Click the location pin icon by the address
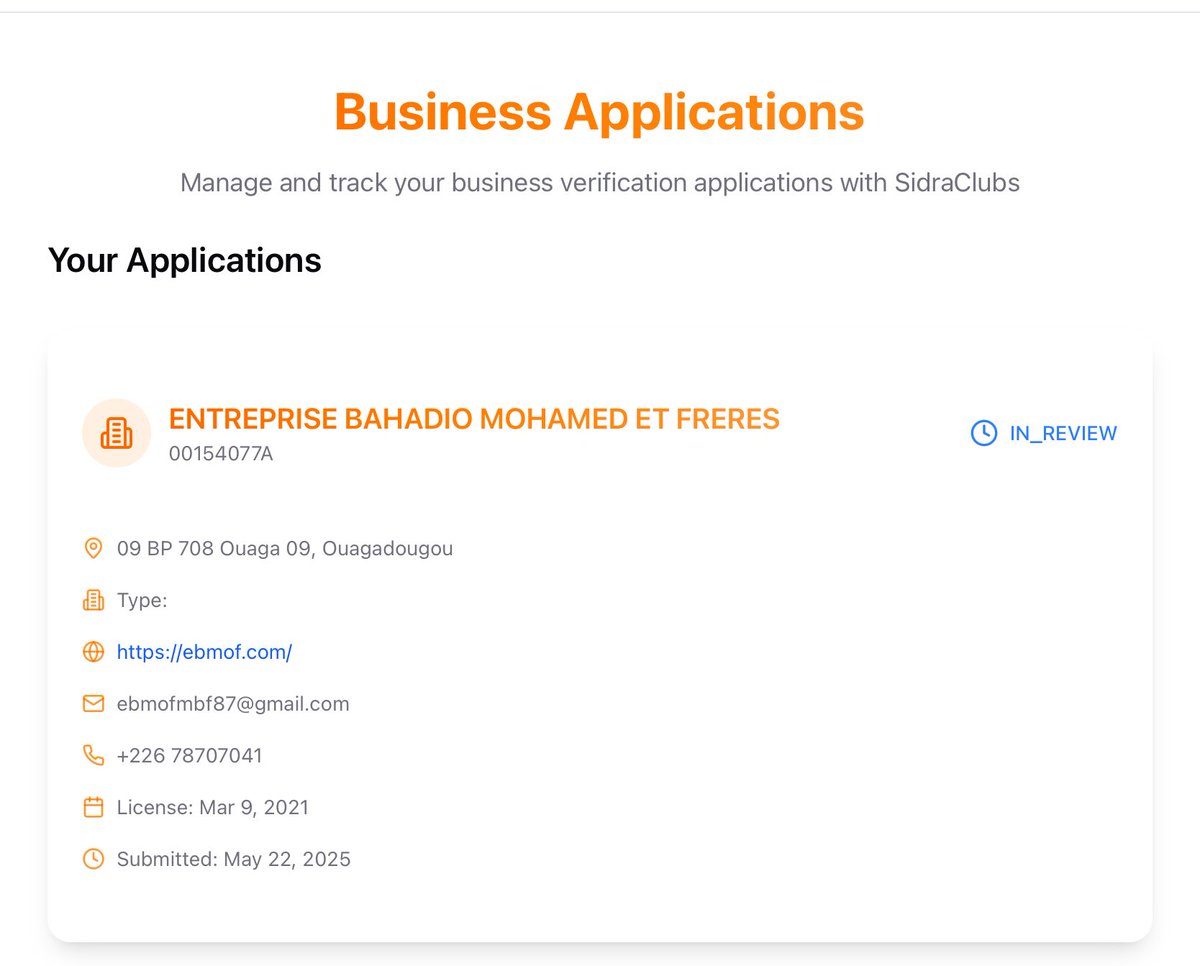1200x966 pixels. tap(93, 548)
